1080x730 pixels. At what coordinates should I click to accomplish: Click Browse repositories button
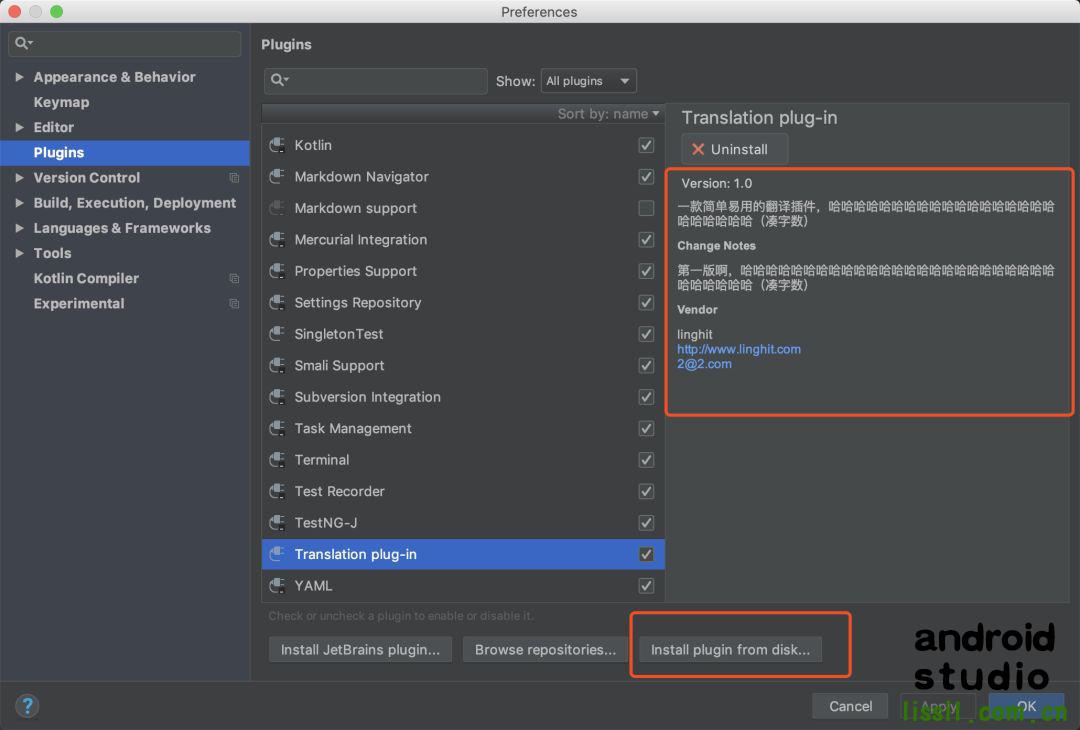point(545,649)
